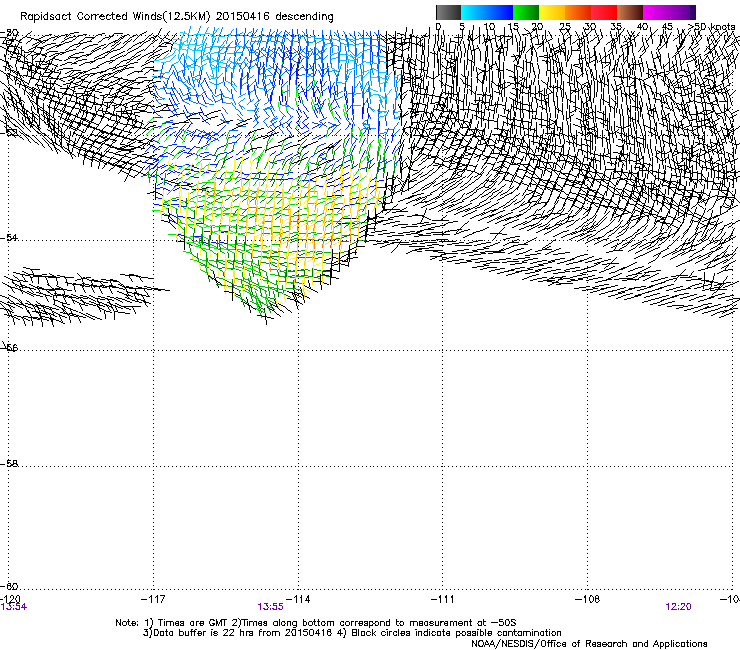Screen dimensions: 740x650
Task: Click the '-54' latitude axis label
Action: pos(9,237)
